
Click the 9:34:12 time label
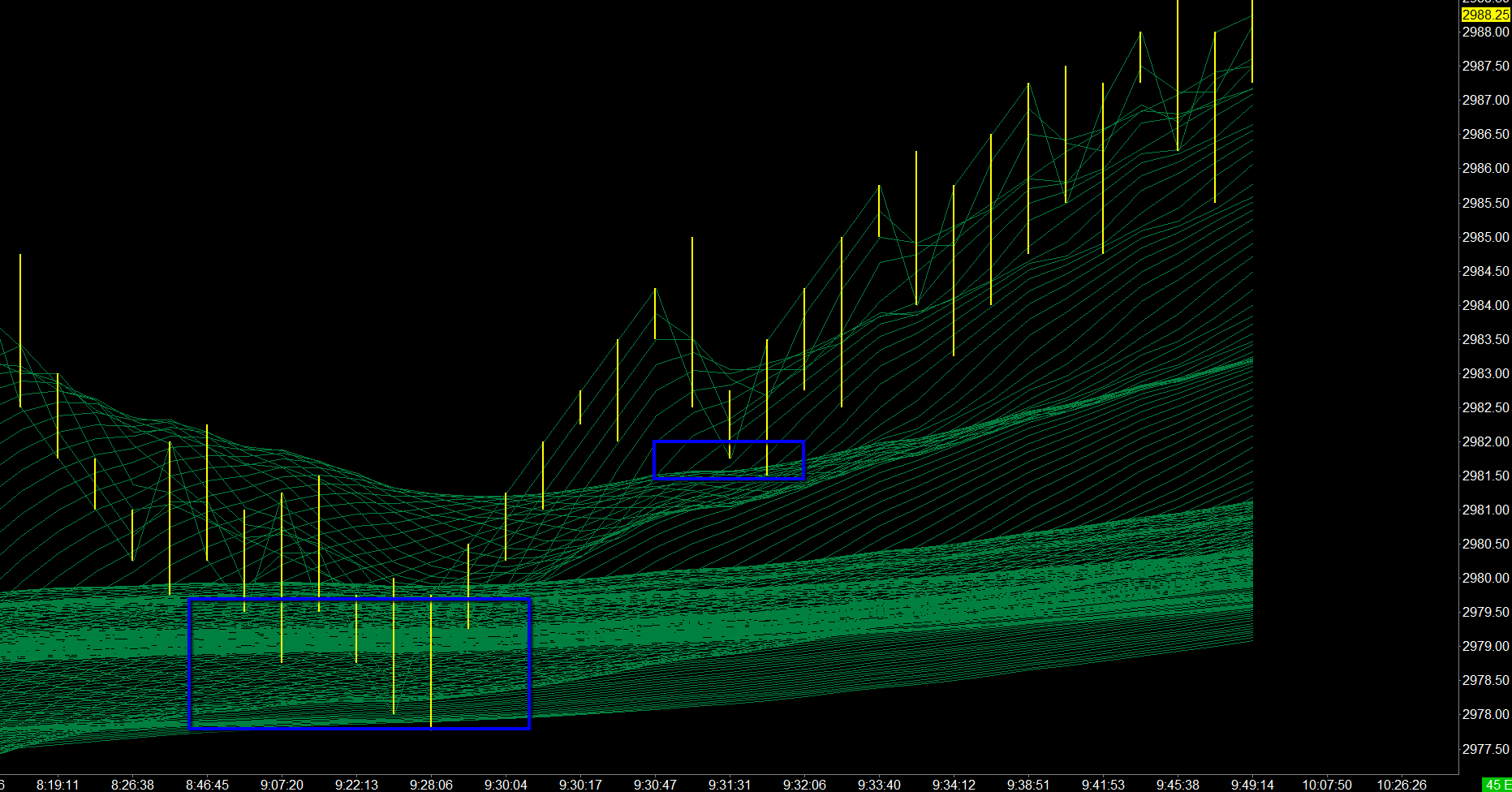tap(954, 785)
